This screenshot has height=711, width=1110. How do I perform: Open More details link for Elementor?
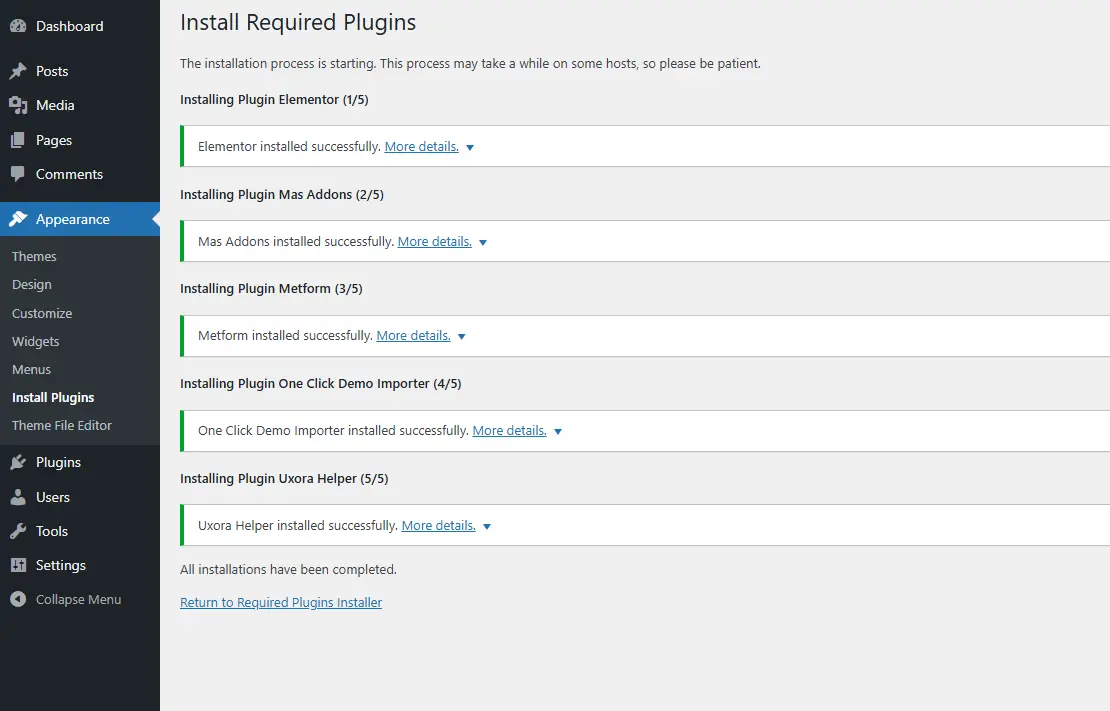point(421,147)
